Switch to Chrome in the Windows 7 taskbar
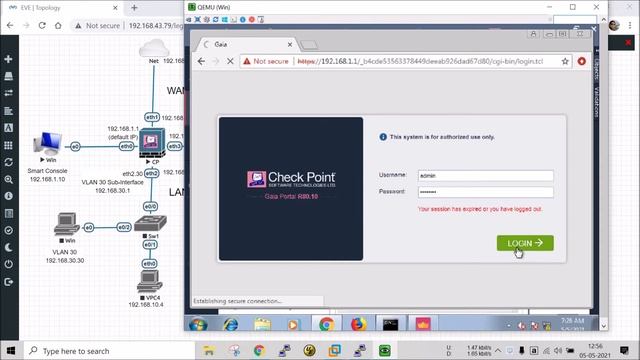The height and width of the screenshot is (360, 640). 327,324
